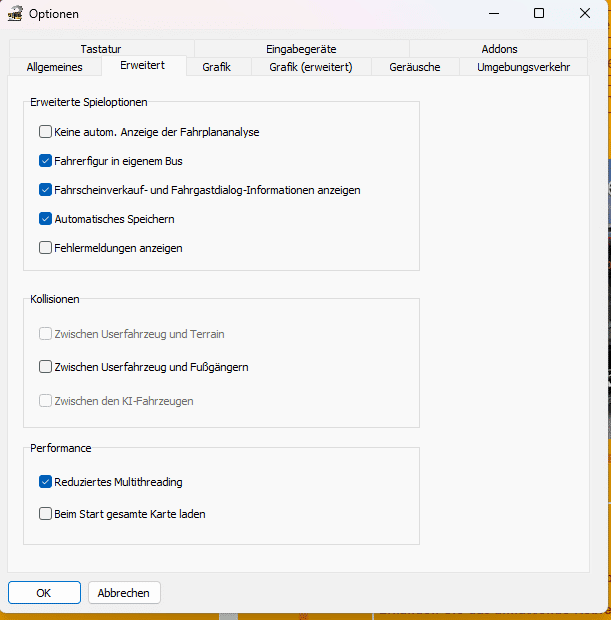Toggle Fahrscheinverkauf- und Fahrgastdialog-Informationen anzeigen
Viewport: 611px width, 620px height.
(x=46, y=189)
